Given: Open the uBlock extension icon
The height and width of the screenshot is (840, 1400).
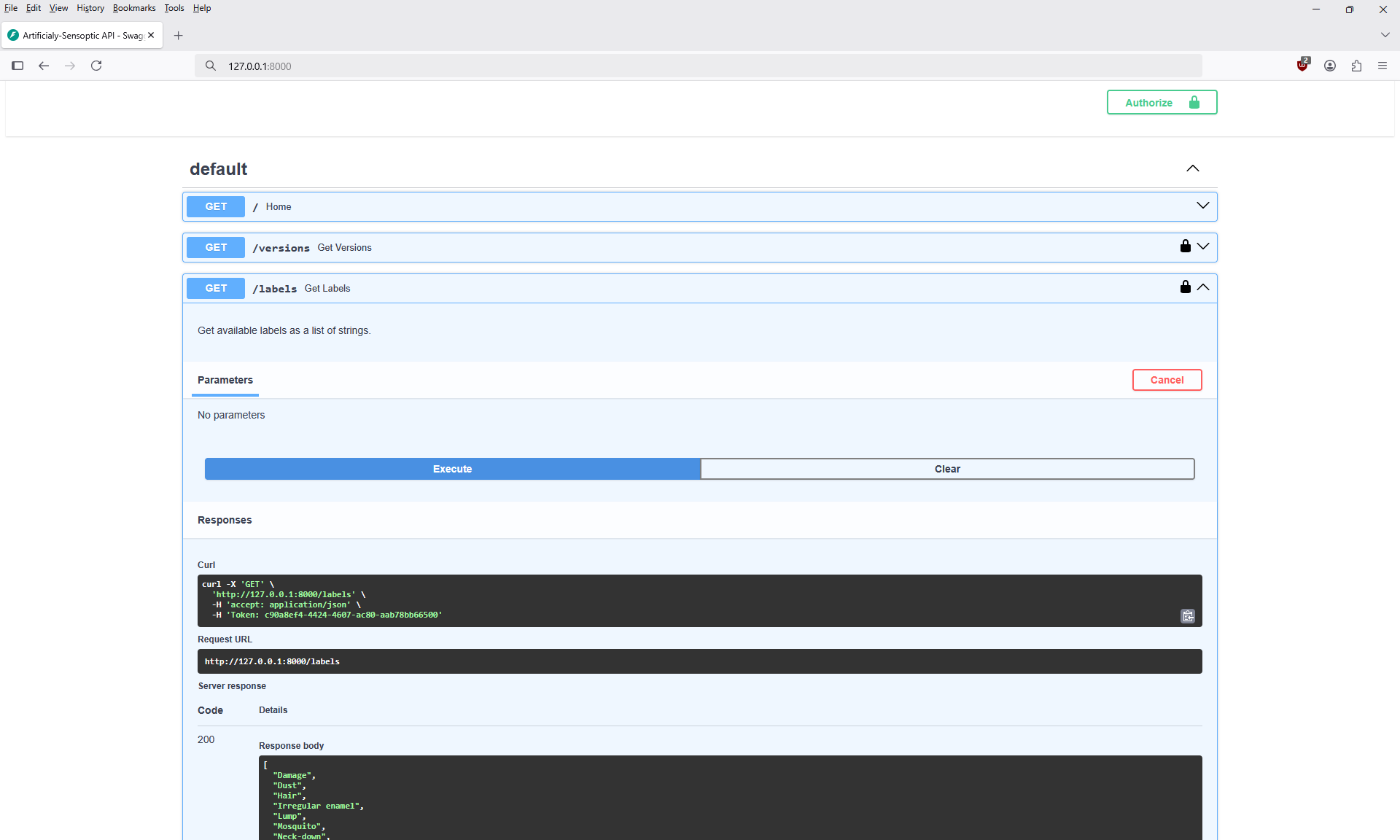Looking at the screenshot, I should coord(1303,65).
